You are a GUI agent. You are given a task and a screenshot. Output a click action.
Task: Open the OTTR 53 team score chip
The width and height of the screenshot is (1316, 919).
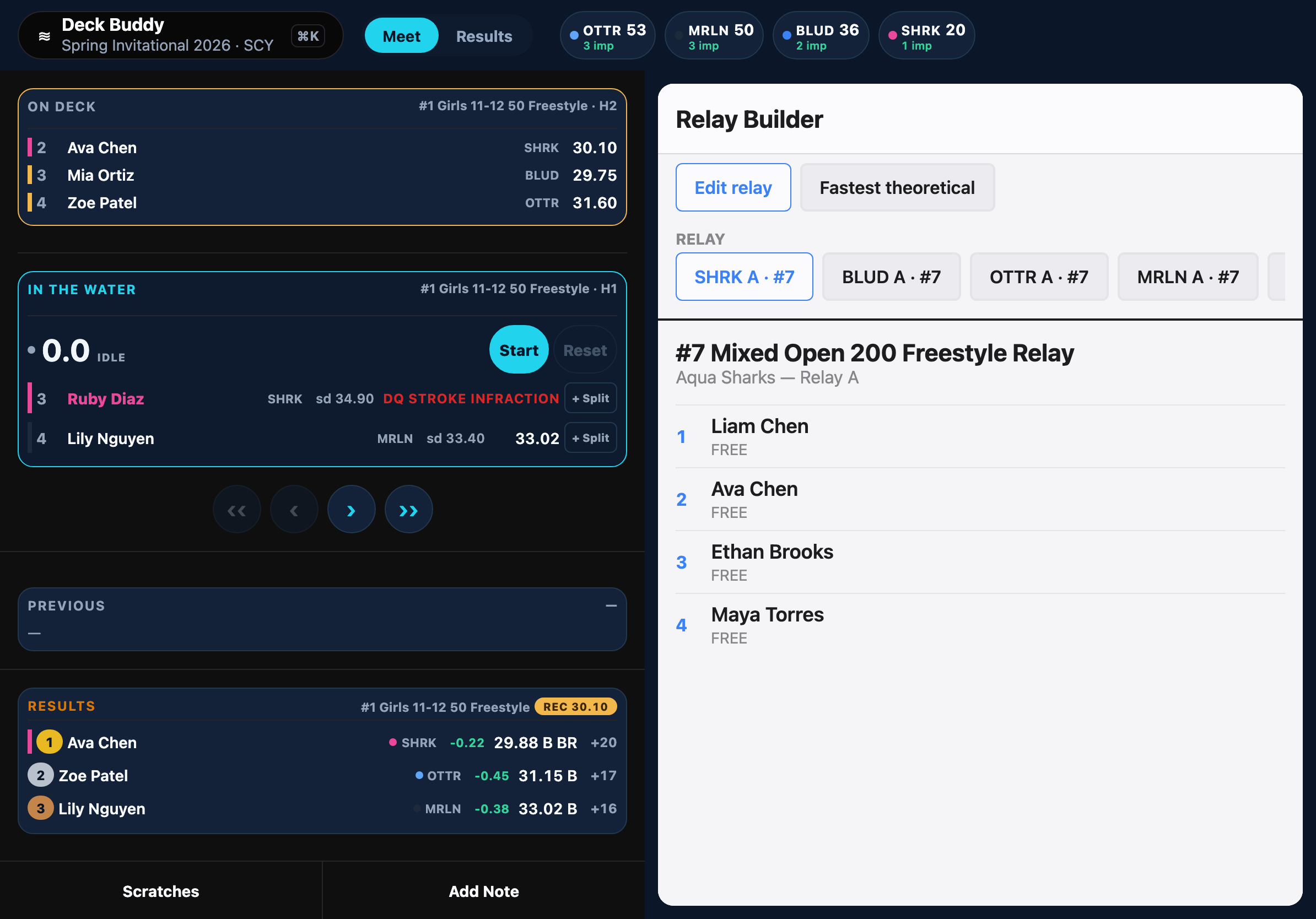[x=607, y=36]
